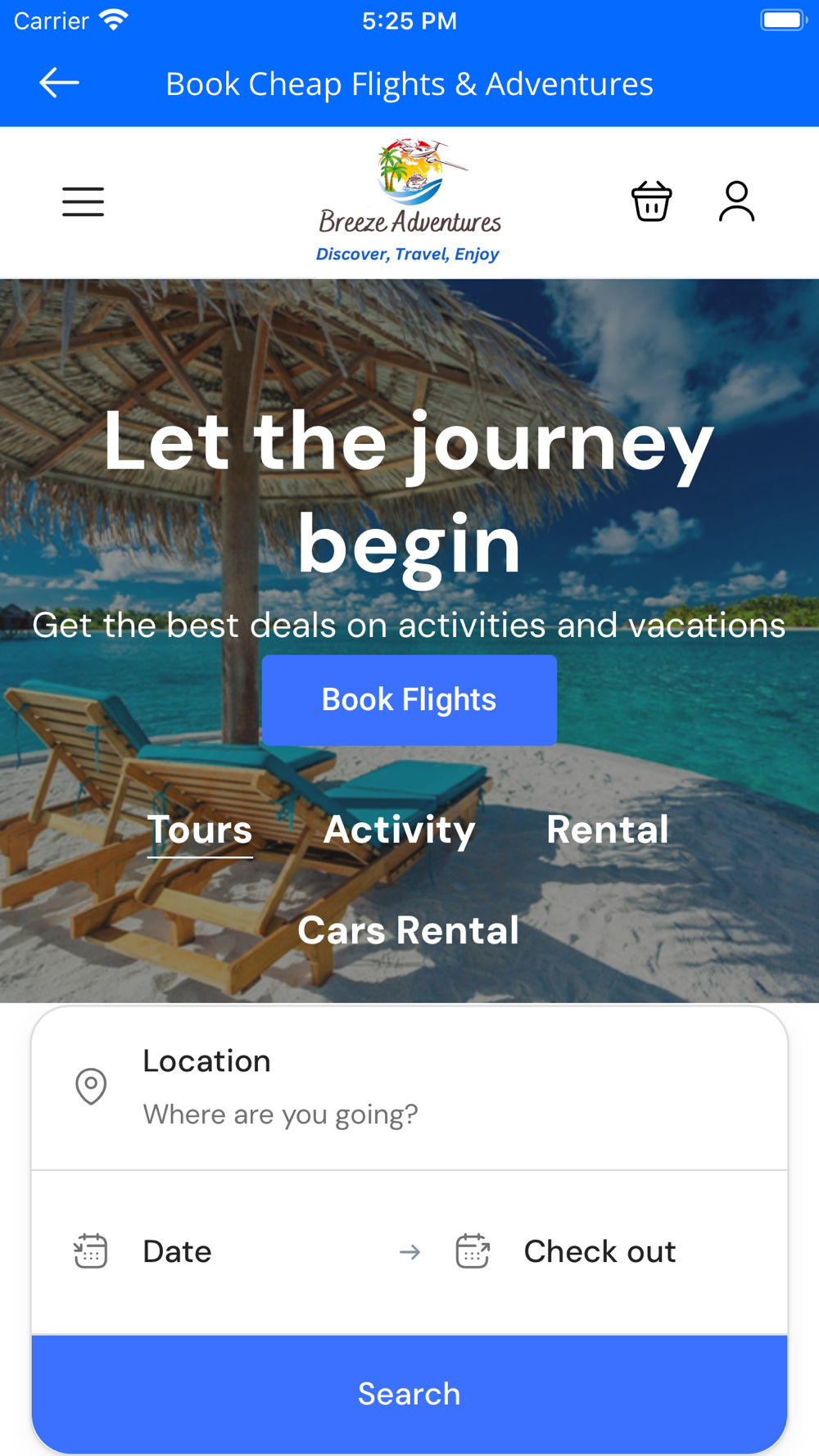Open the hamburger menu
819x1456 pixels.
point(83,201)
